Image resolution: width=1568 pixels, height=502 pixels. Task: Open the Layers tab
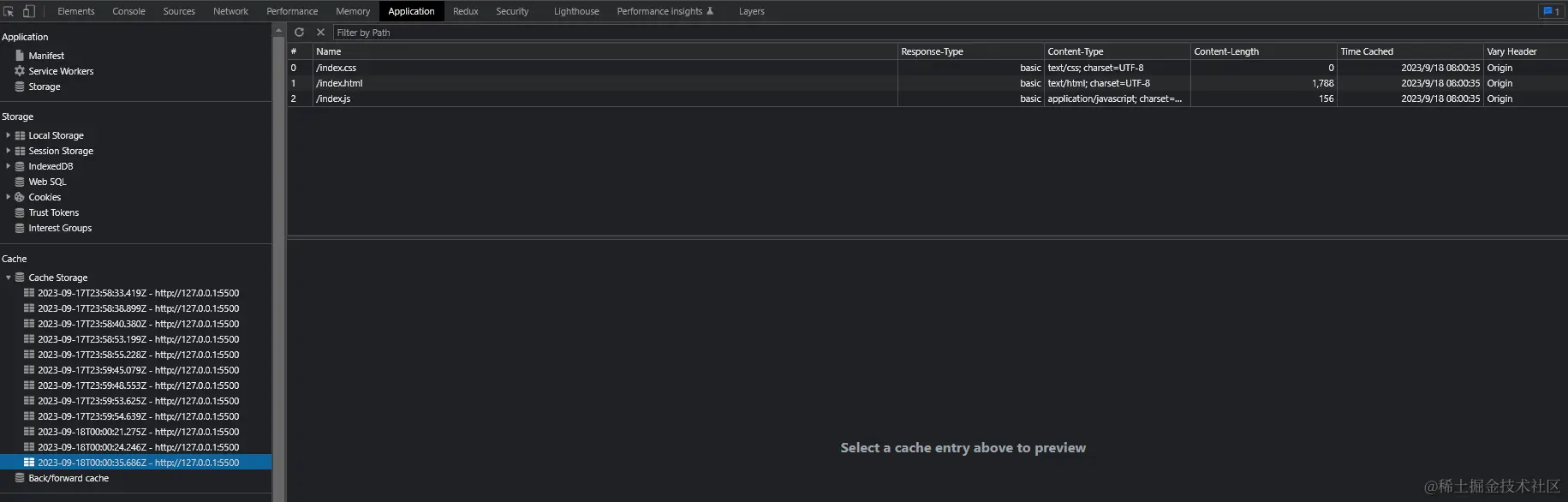(x=752, y=11)
